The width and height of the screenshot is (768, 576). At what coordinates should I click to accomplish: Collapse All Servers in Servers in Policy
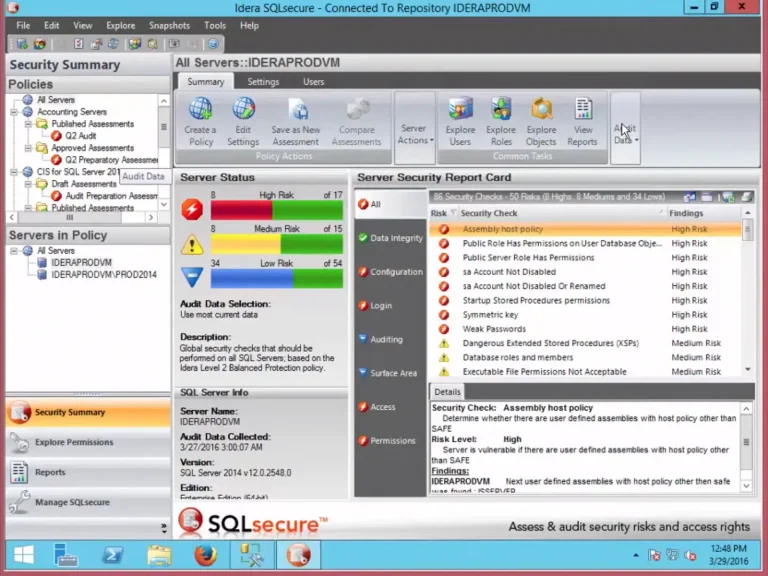point(15,251)
